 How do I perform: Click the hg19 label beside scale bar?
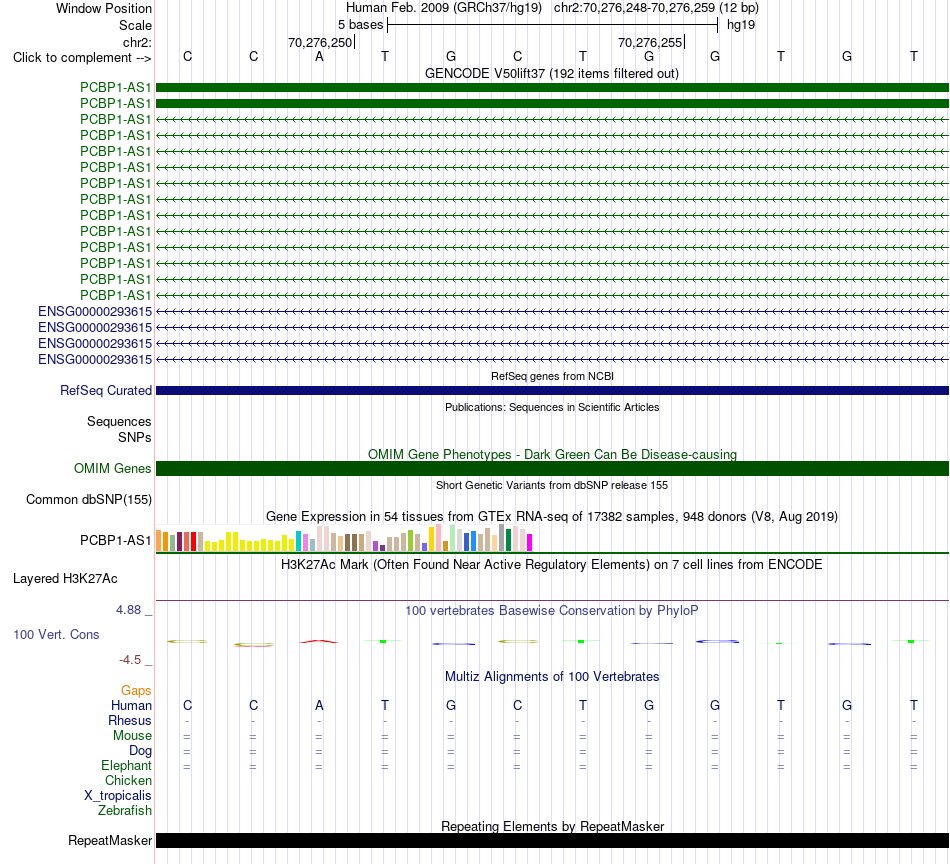pos(741,25)
